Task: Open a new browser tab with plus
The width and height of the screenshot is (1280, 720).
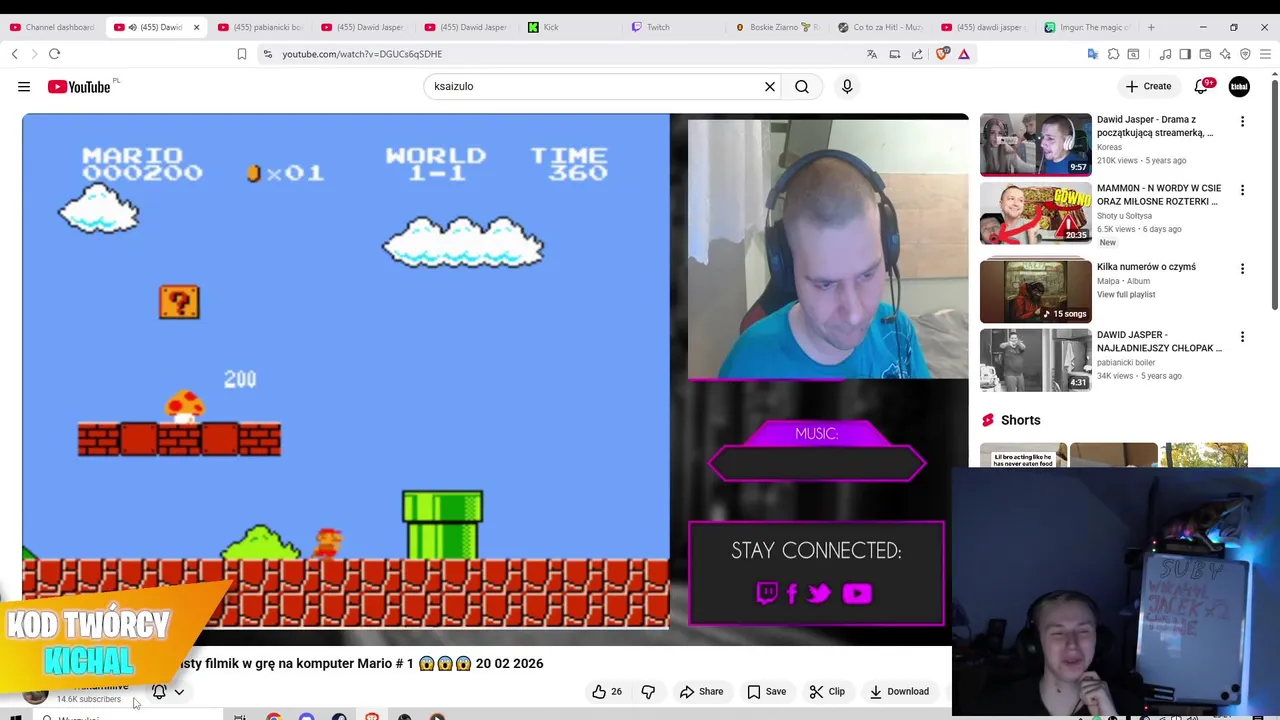Action: [1151, 27]
